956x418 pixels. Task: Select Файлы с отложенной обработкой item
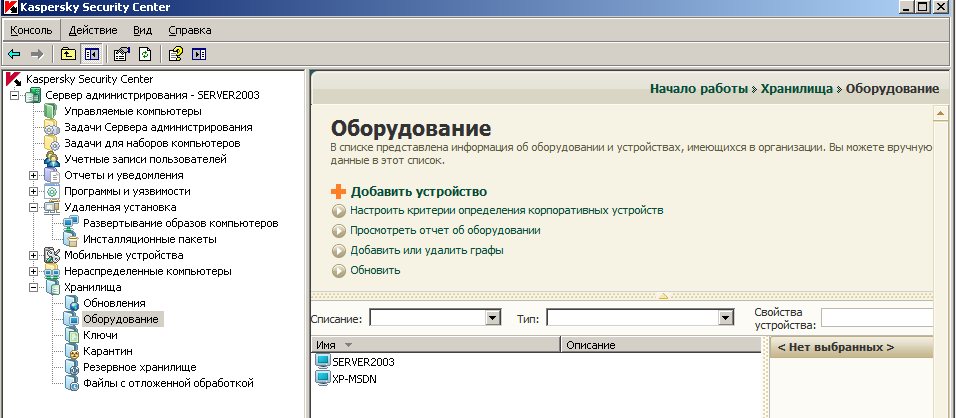tap(168, 383)
